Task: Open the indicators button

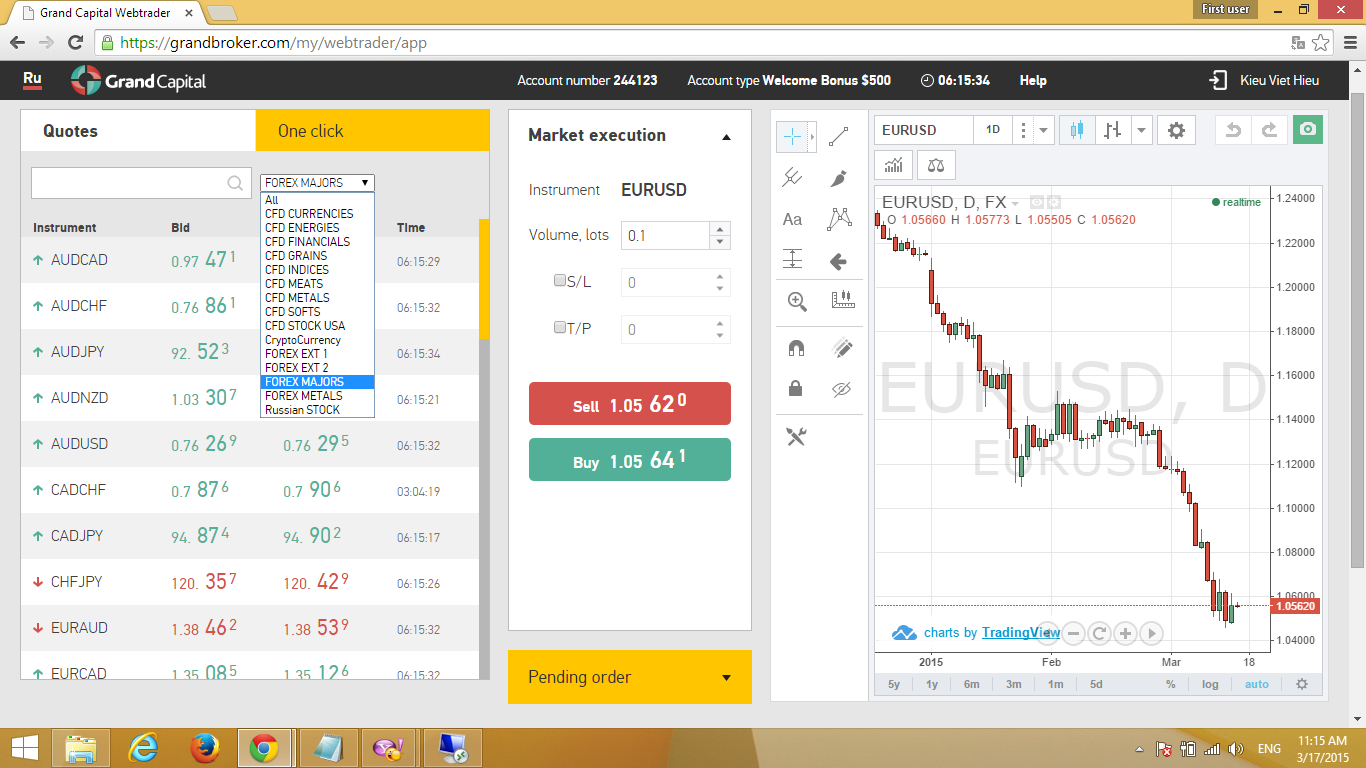Action: [x=894, y=164]
